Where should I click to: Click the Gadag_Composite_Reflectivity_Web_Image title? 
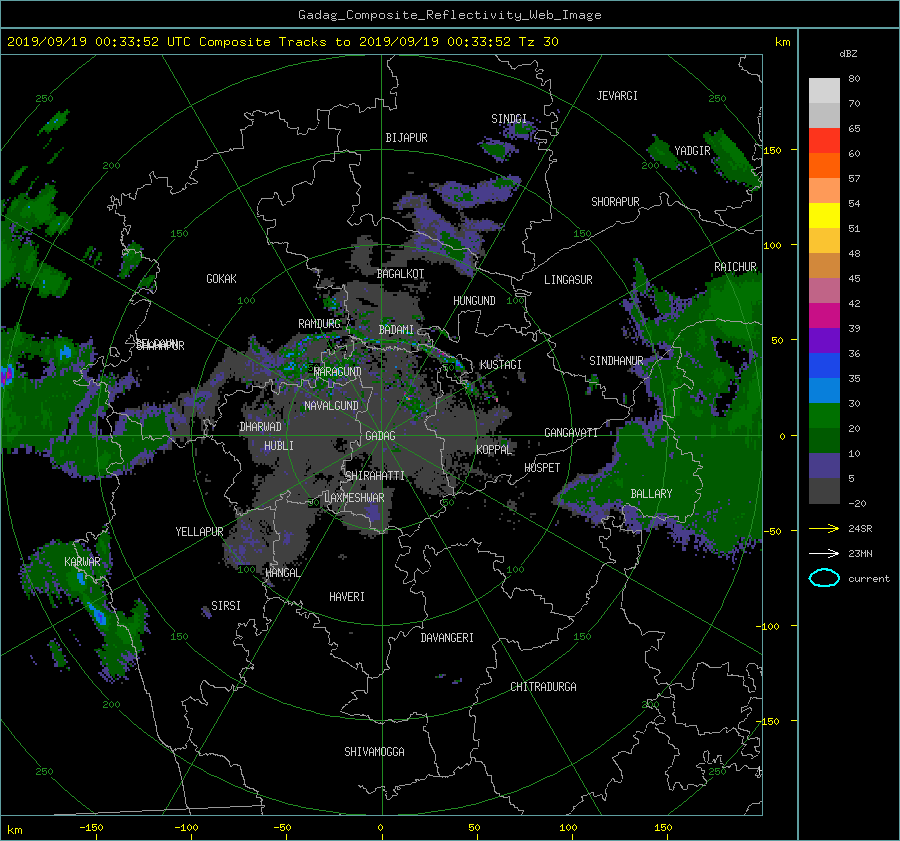click(x=449, y=15)
